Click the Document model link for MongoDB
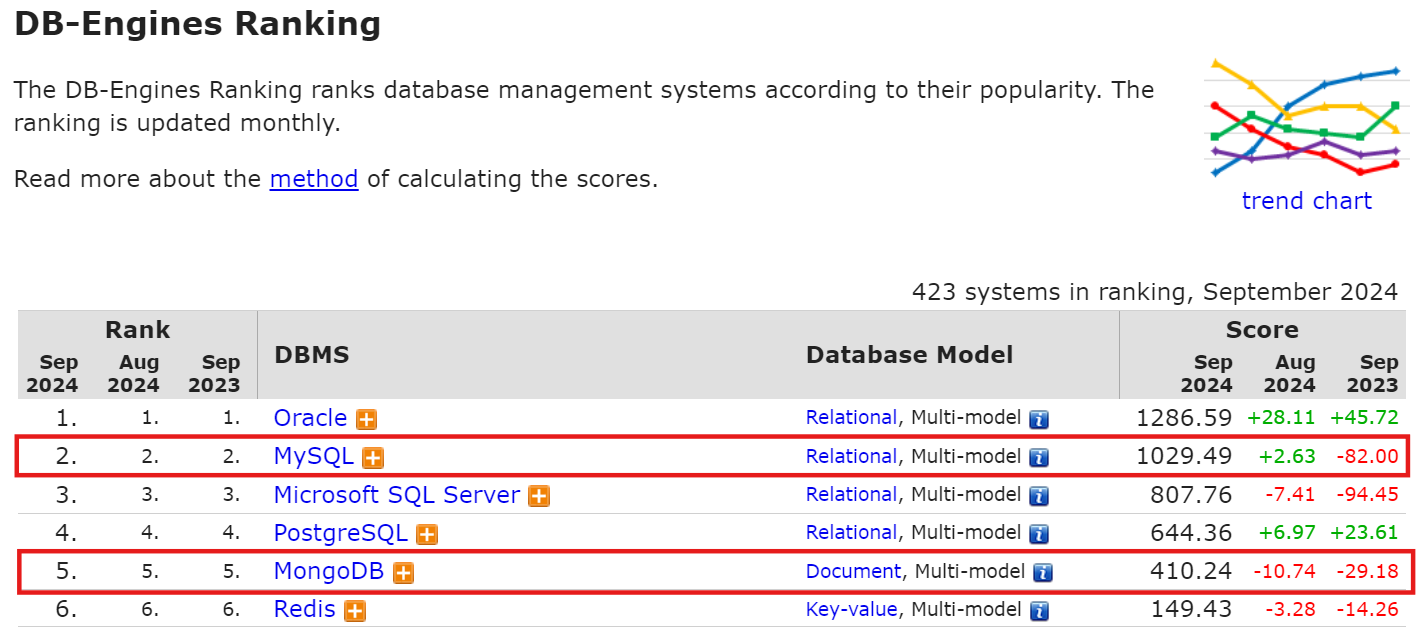Screen dimensions: 1426x628 pyautogui.click(x=854, y=571)
